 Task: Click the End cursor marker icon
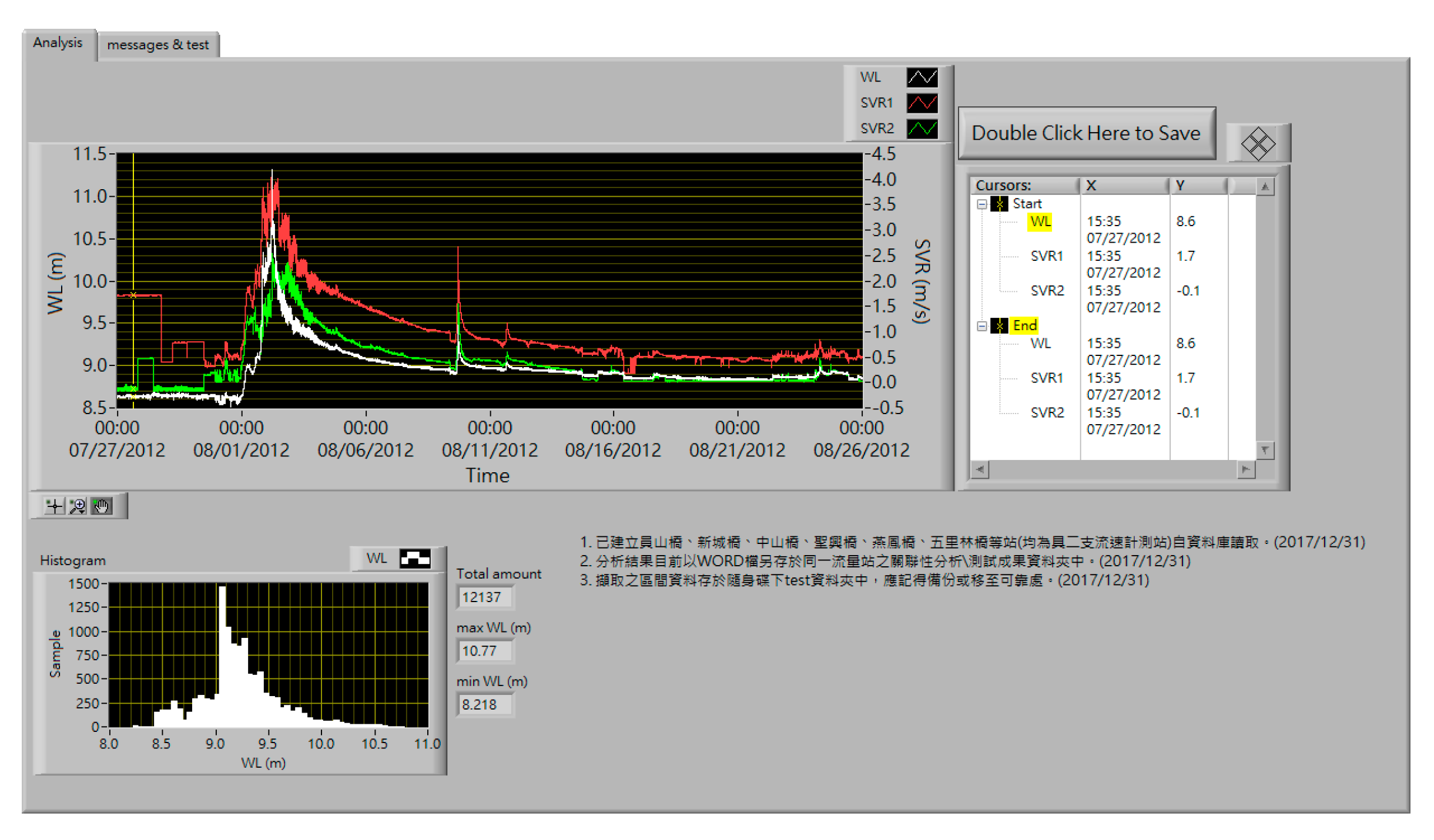[999, 325]
